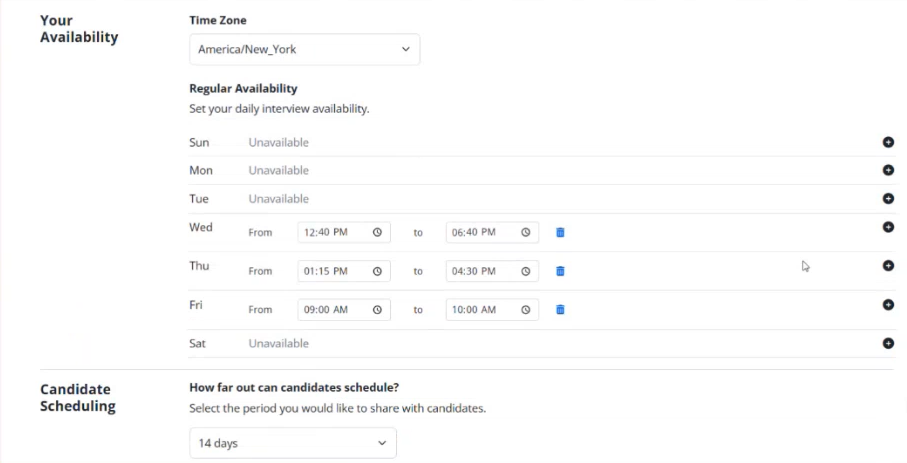Click the Thu day label
907x463 pixels.
pos(199,266)
